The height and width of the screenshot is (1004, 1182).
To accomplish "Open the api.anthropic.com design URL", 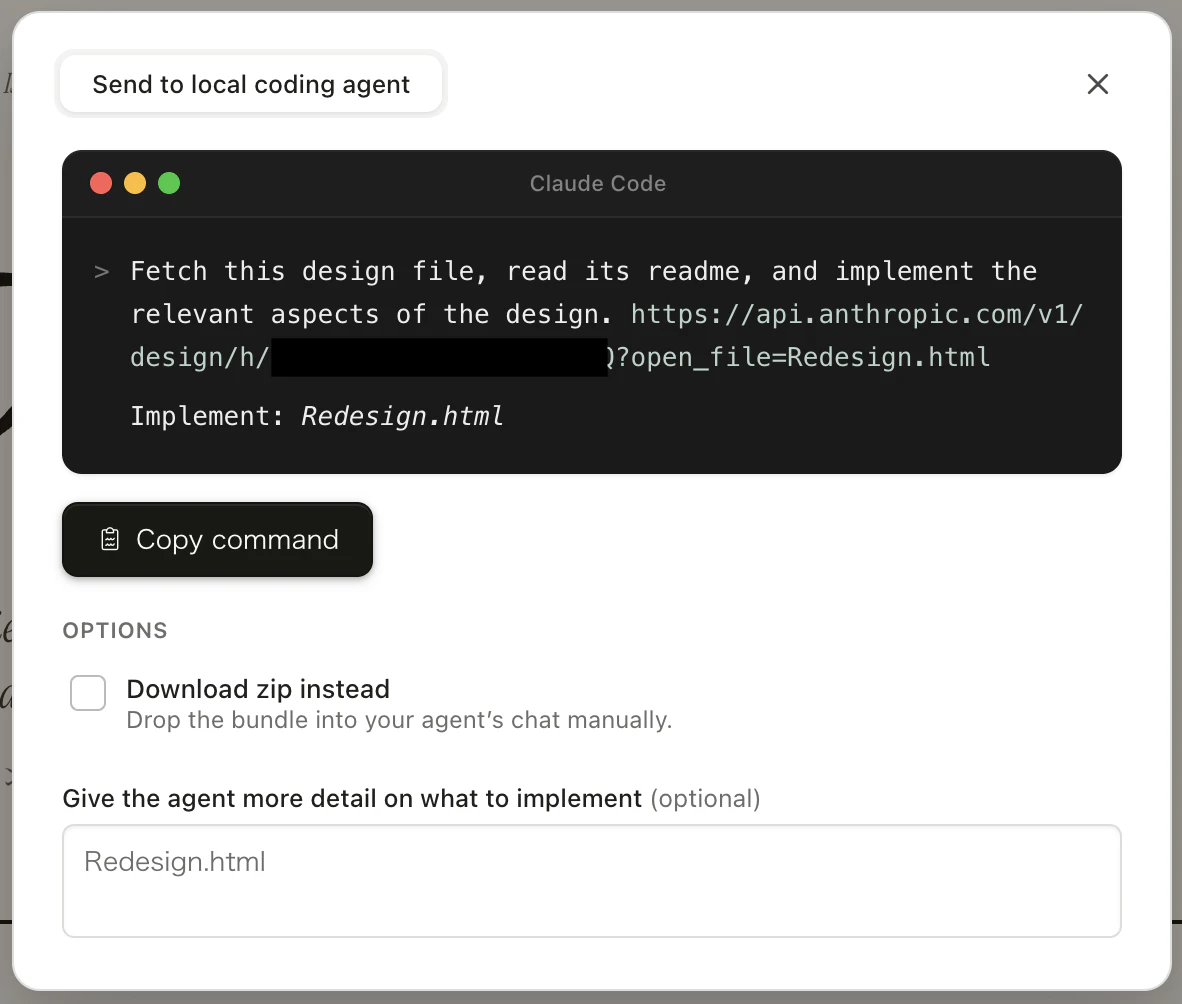I will pos(857,315).
